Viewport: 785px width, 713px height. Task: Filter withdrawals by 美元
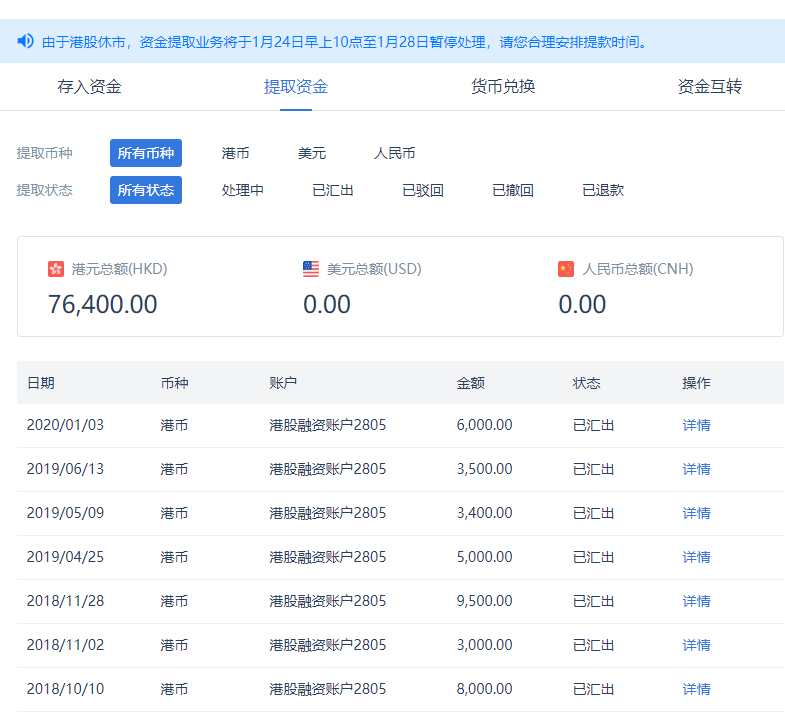(311, 153)
